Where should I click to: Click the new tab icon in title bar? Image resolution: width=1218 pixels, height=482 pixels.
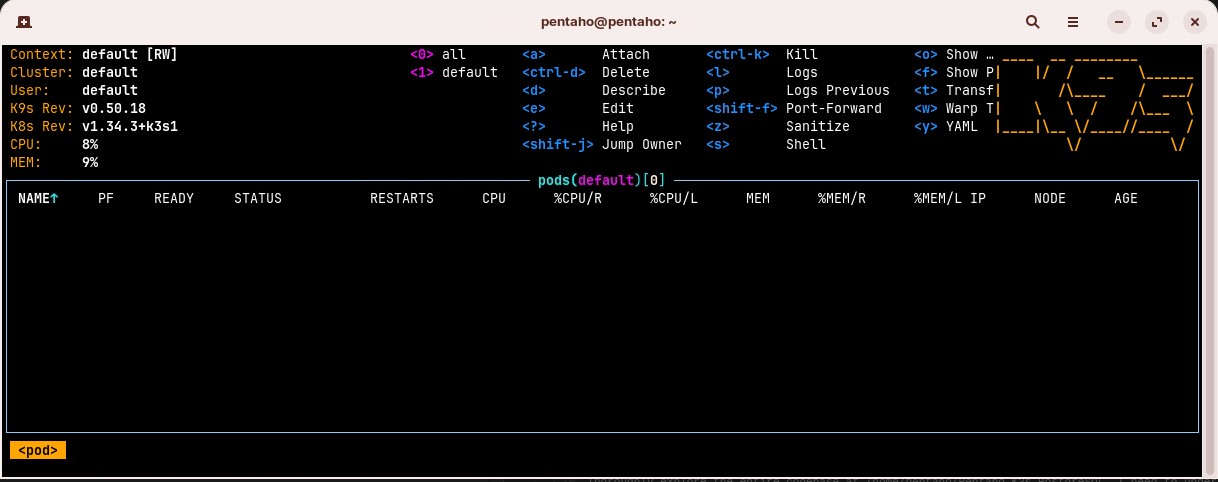(x=24, y=21)
